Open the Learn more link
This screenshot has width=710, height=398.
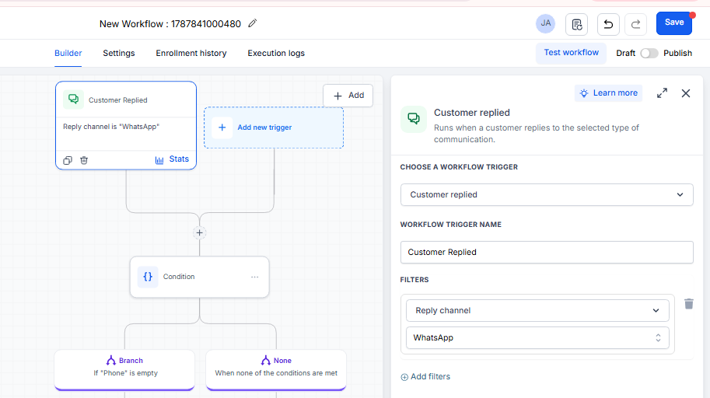tap(609, 93)
